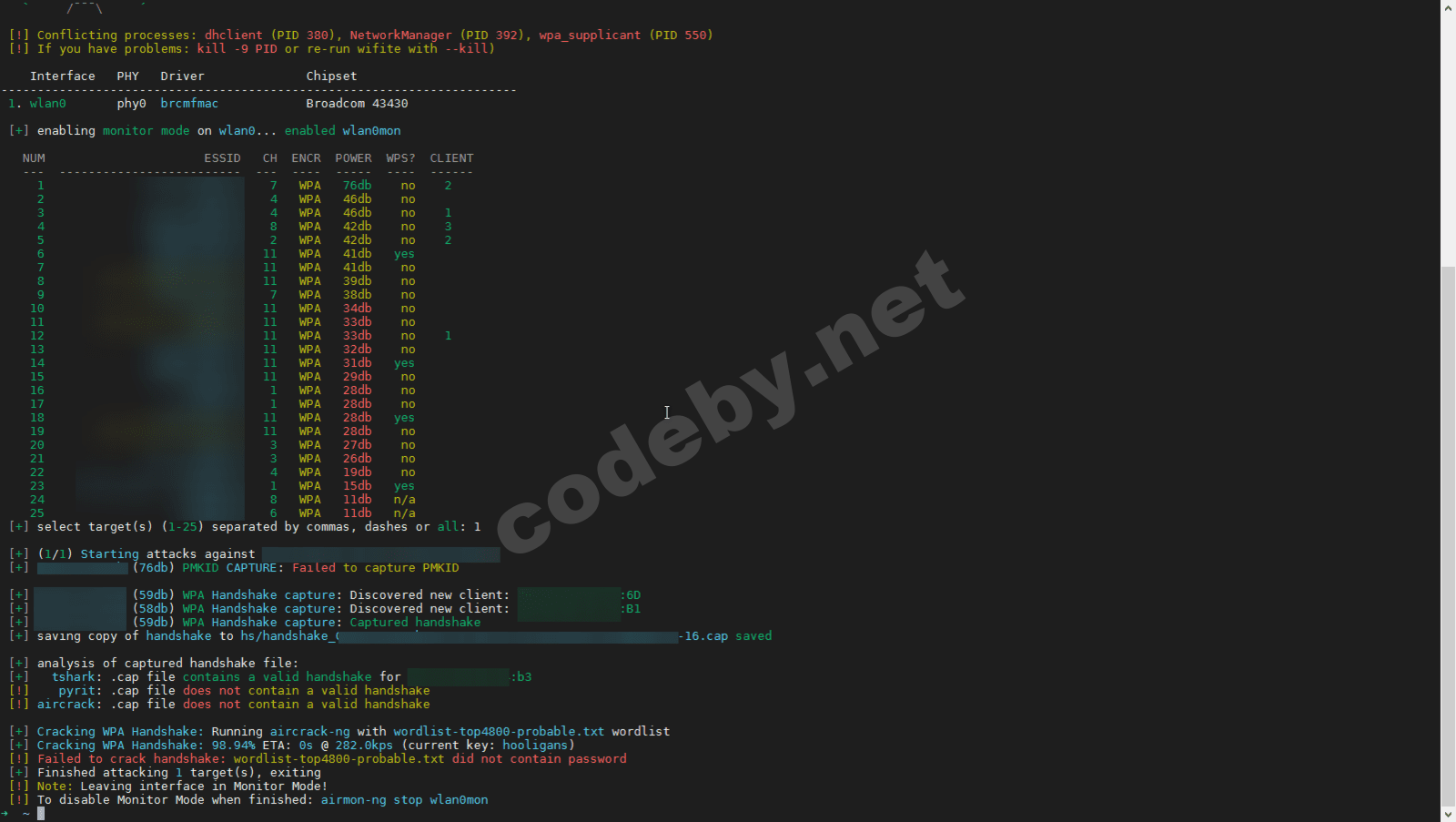The image size is (1456, 822).
Task: Click the text "dhclient (PID 380)"
Action: pos(269,36)
